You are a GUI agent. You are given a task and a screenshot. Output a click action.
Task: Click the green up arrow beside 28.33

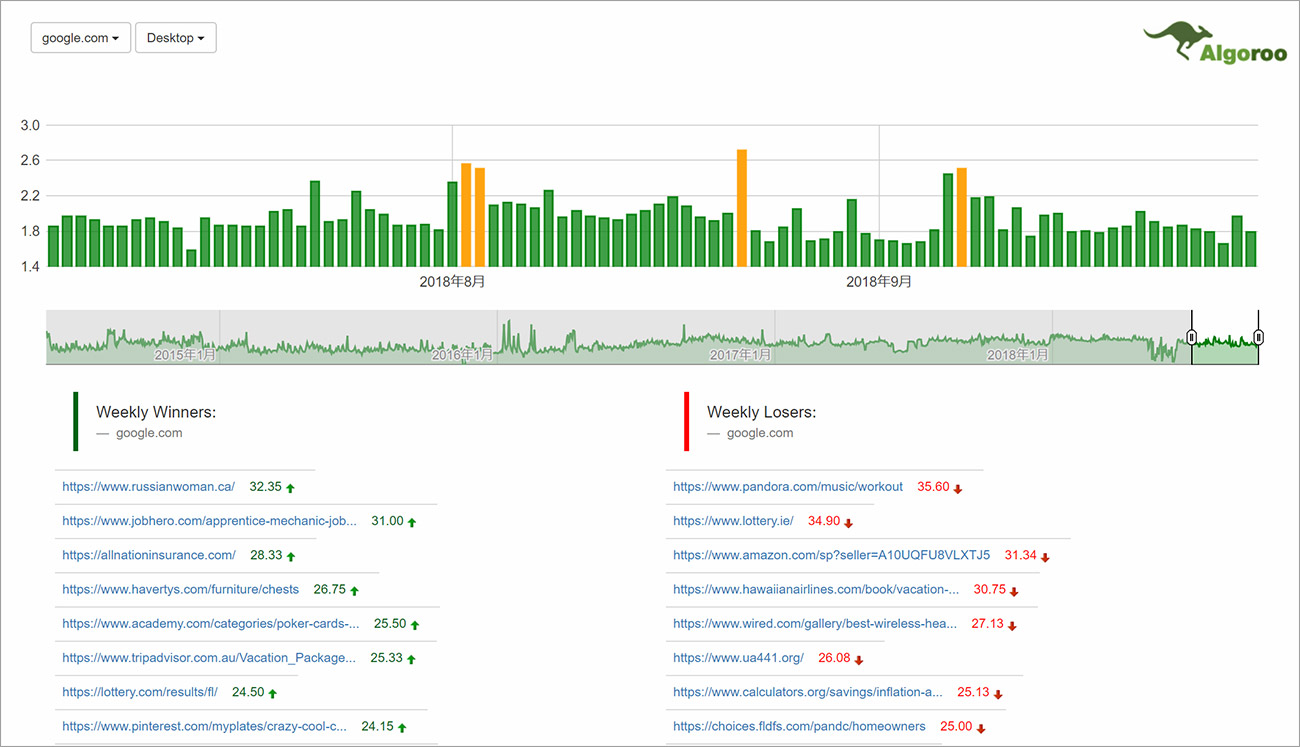(x=291, y=556)
